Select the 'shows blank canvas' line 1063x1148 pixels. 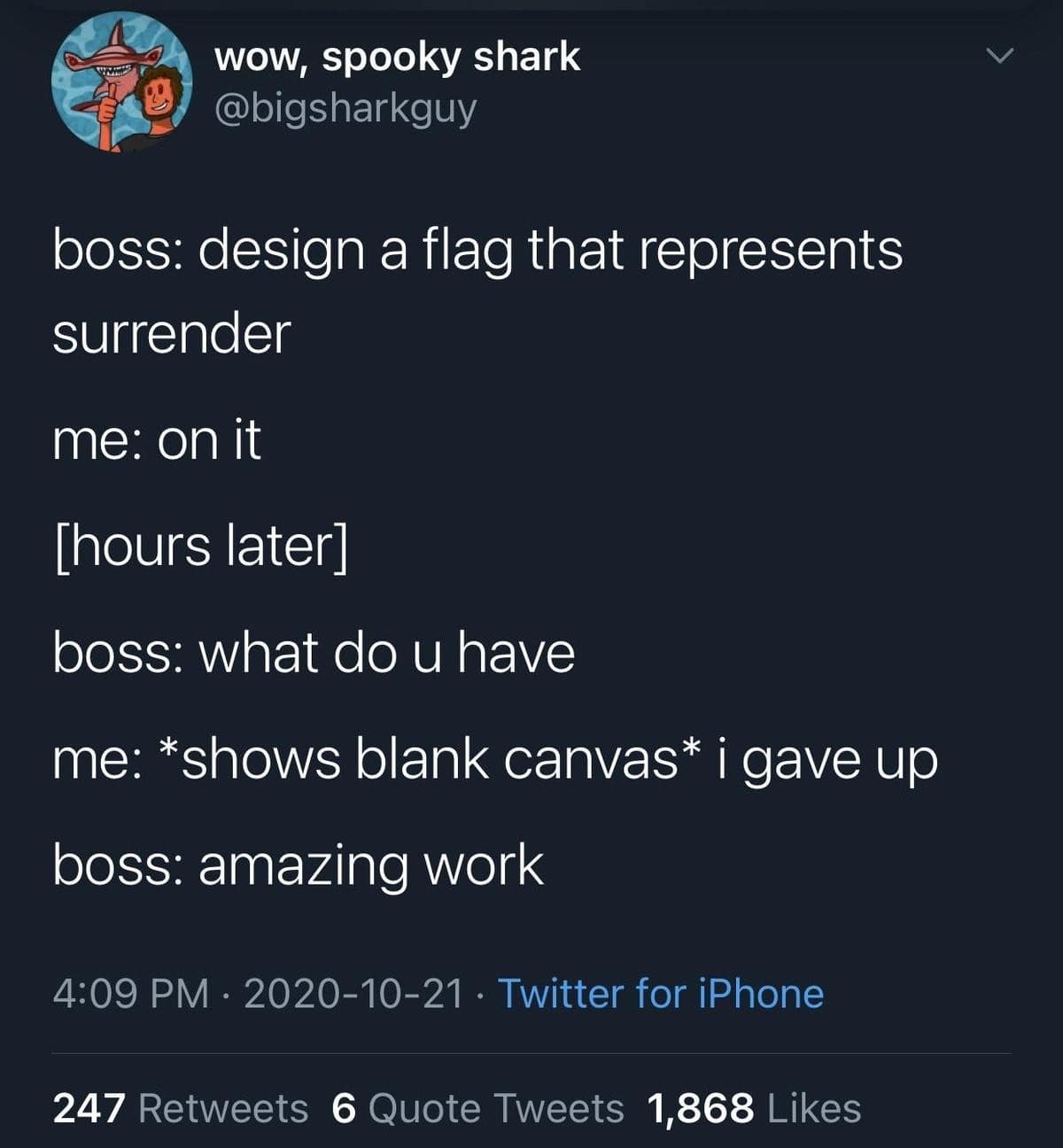(495, 759)
